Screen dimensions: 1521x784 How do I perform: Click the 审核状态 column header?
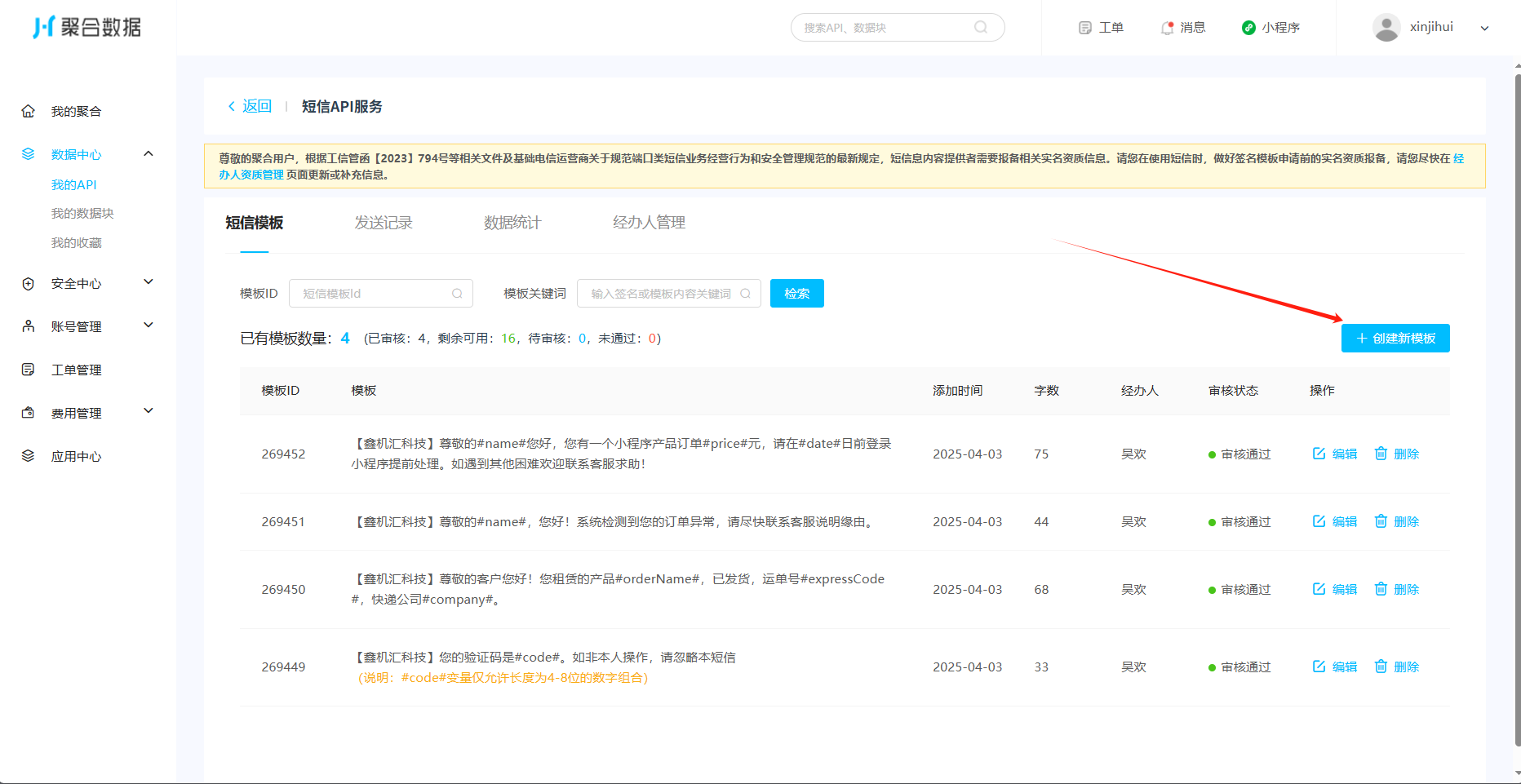(1234, 391)
